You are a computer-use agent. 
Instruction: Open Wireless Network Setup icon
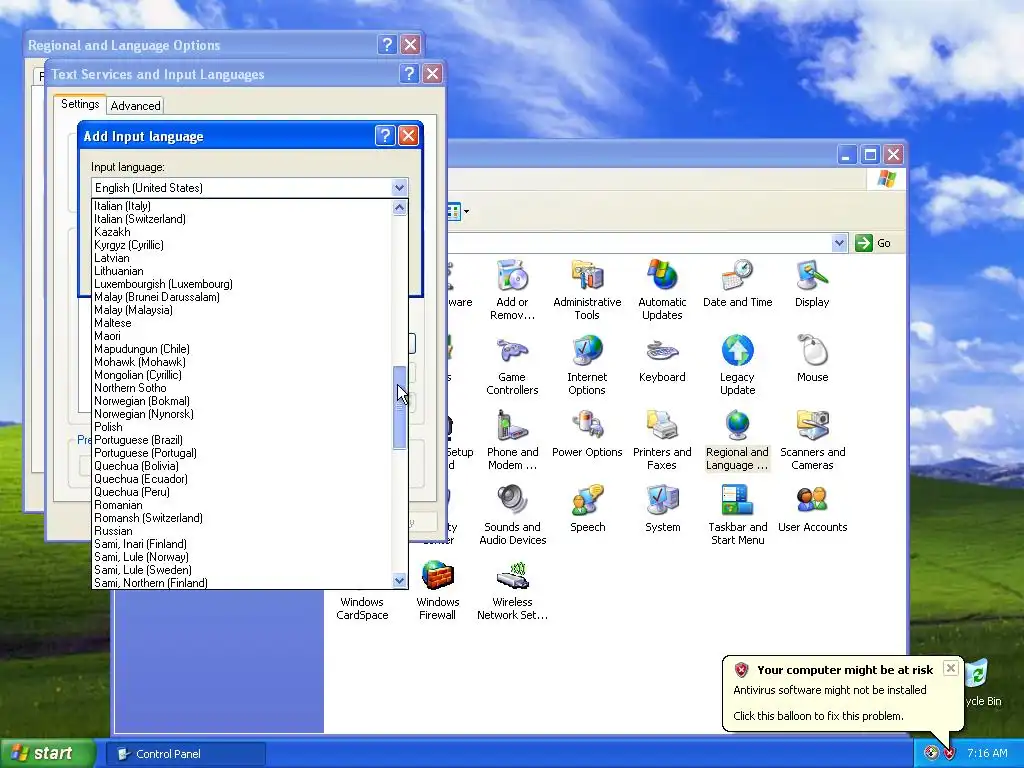point(512,590)
